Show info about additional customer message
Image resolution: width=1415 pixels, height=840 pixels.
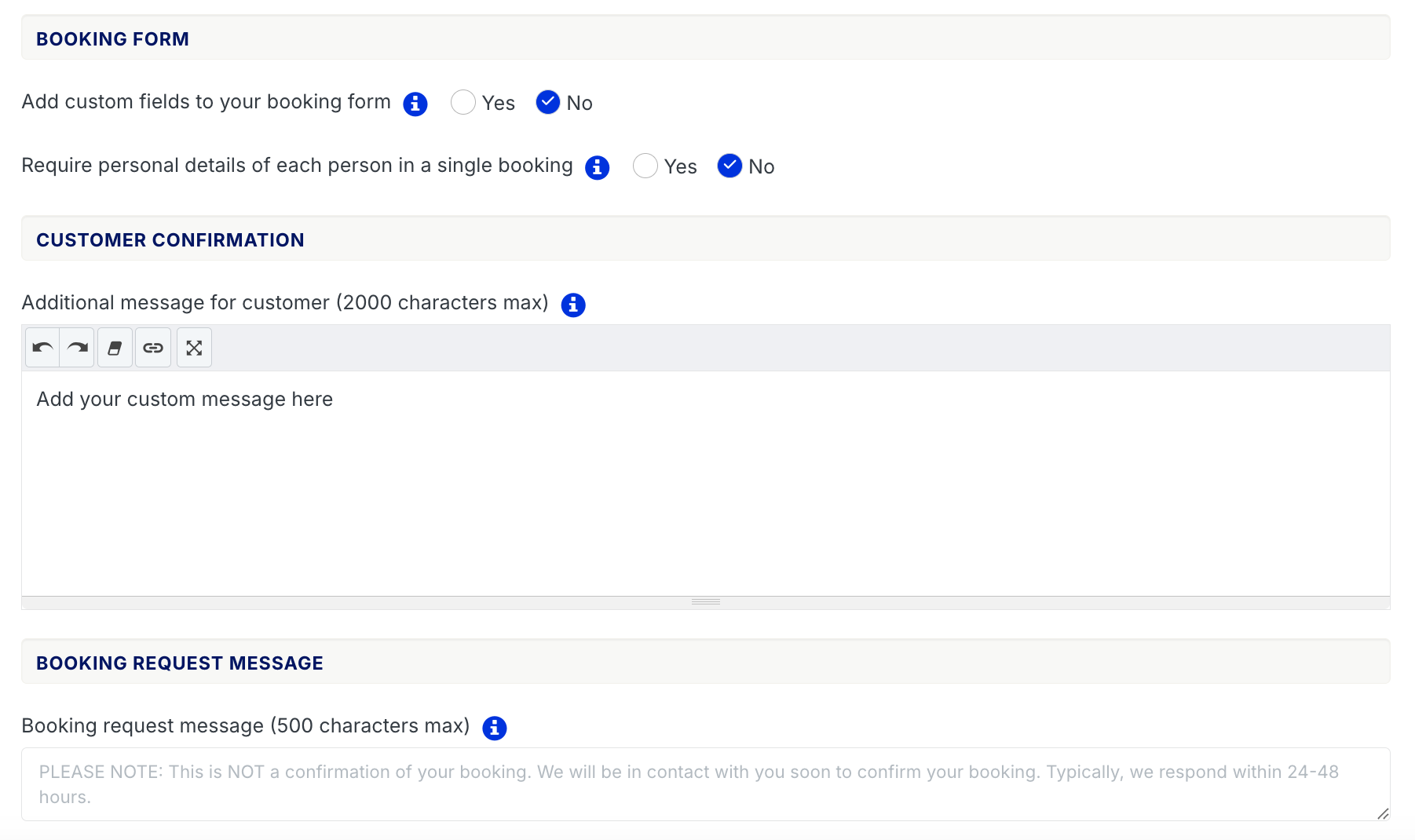[573, 305]
